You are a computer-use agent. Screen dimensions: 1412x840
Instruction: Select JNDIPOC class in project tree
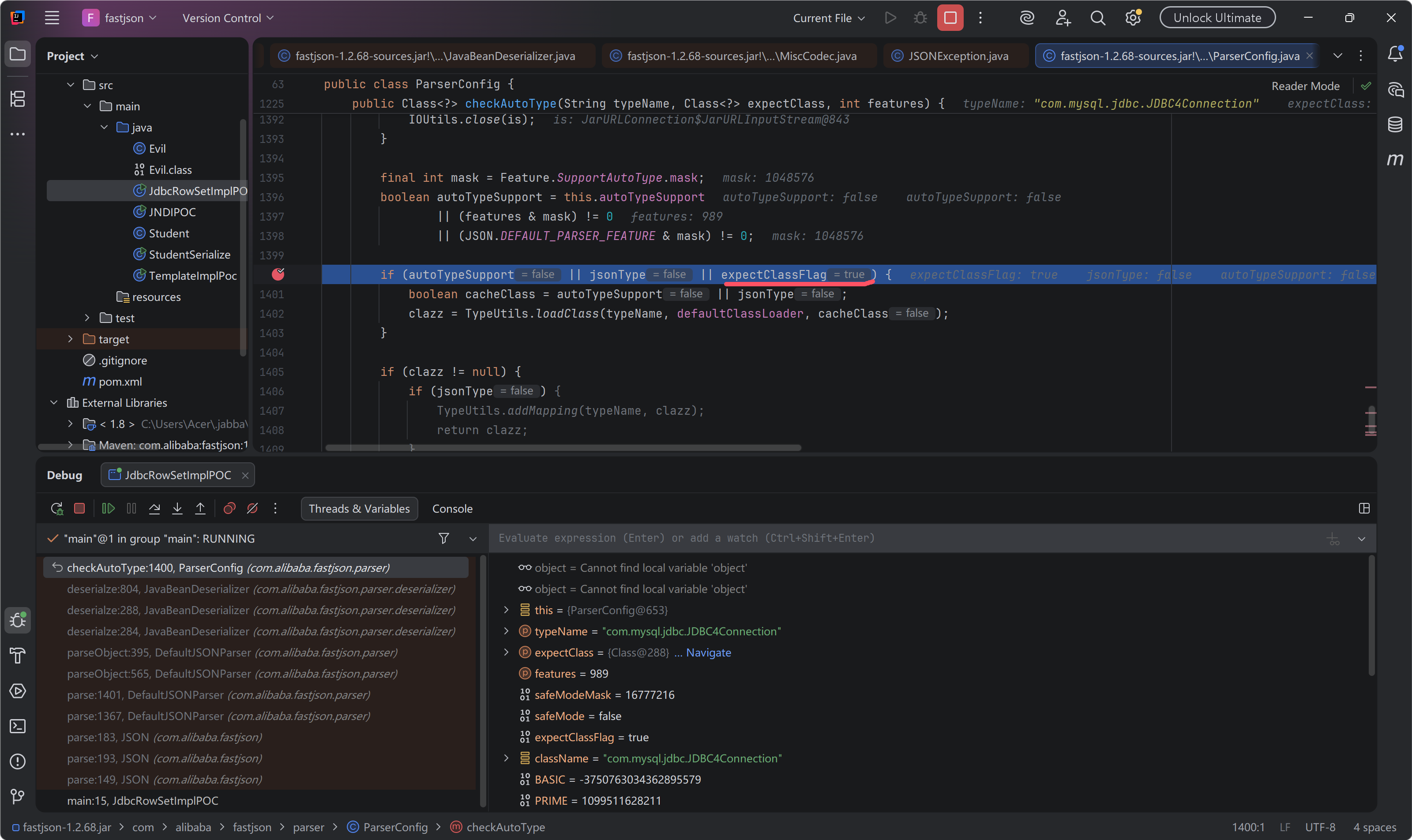point(172,212)
